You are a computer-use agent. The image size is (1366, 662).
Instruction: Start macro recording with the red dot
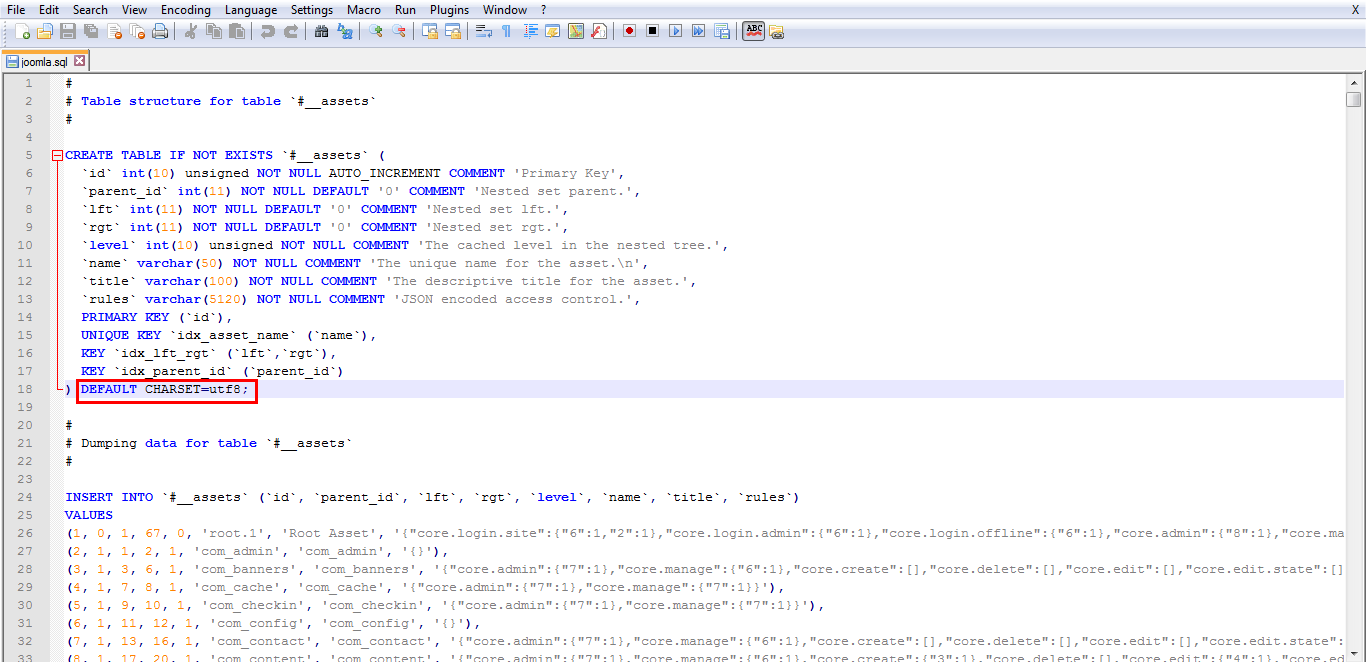629,32
